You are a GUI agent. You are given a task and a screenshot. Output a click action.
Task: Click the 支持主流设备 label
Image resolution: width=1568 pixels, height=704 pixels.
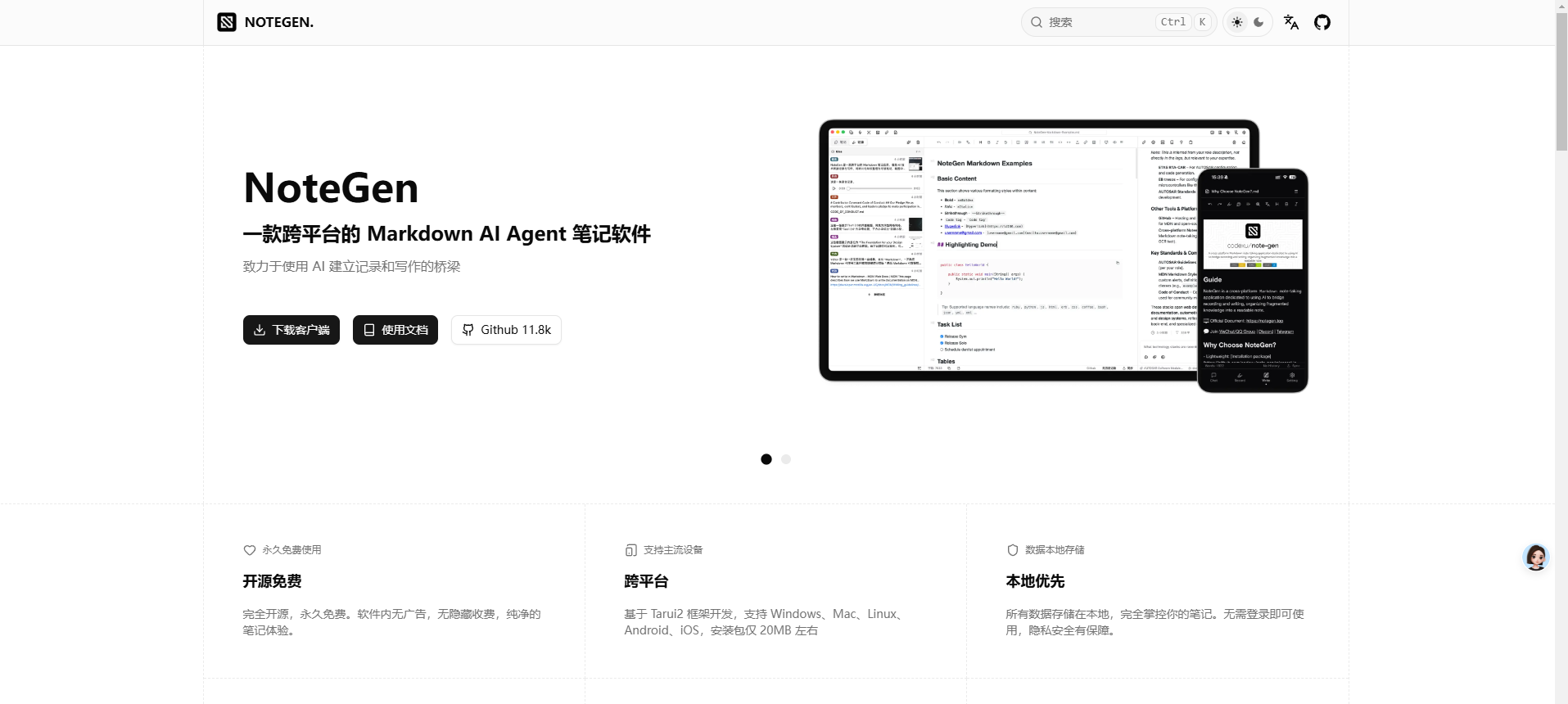(x=673, y=550)
